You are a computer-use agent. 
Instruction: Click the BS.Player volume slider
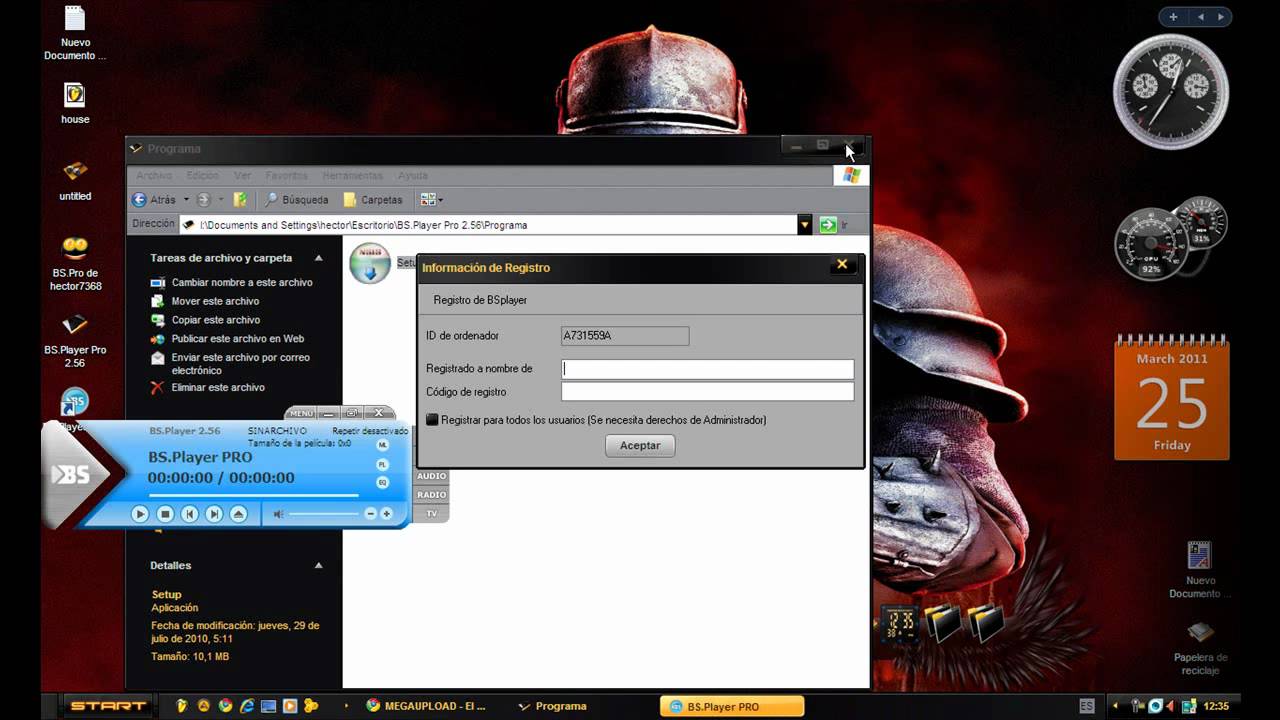[323, 514]
